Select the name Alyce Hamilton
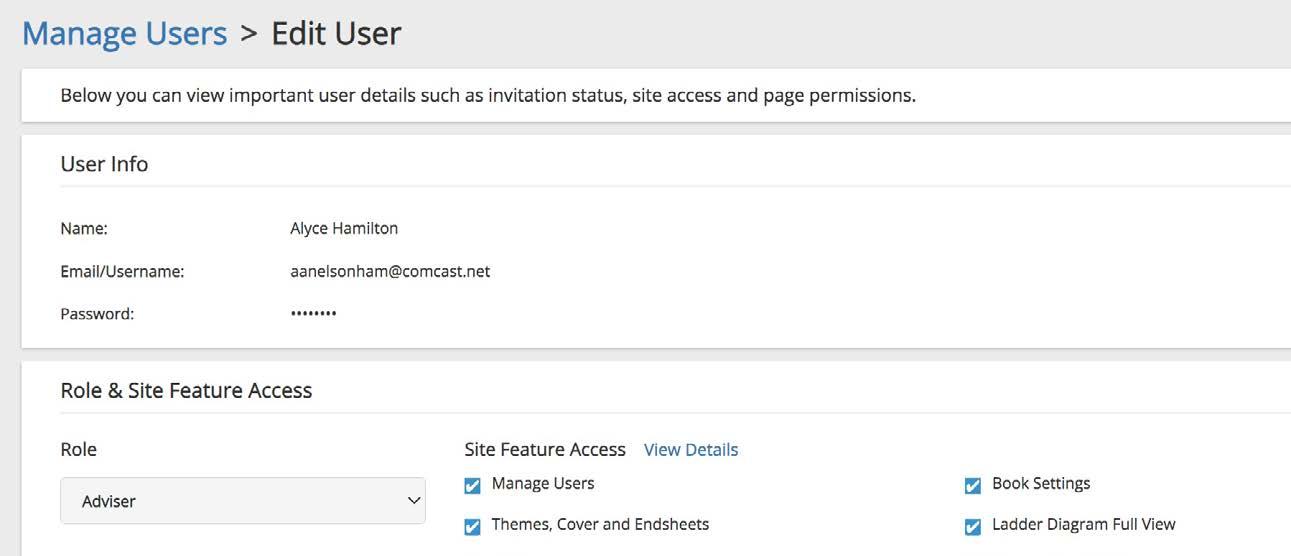This screenshot has height=556, width=1291. 344,228
